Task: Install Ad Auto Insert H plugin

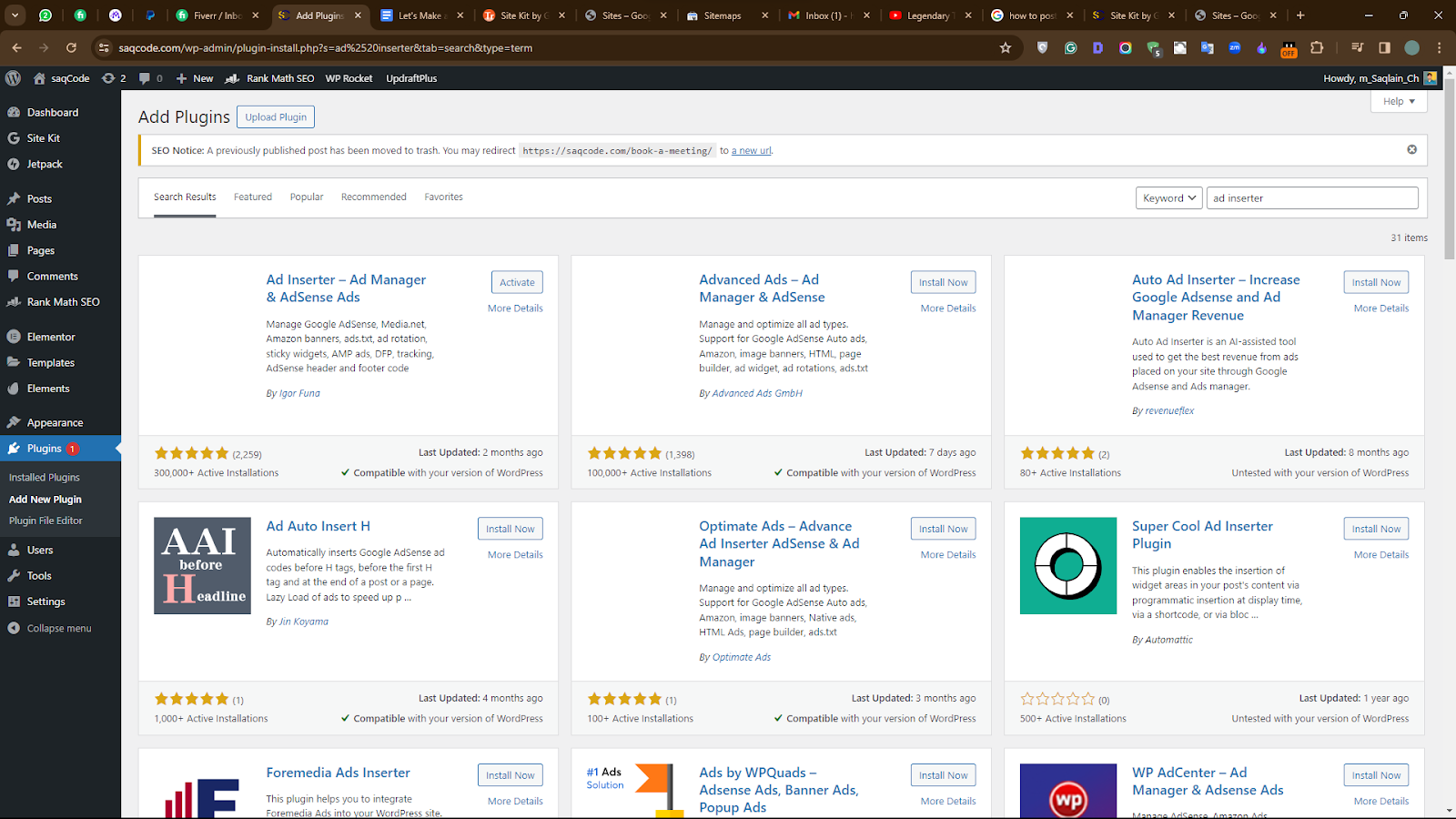Action: pos(510,529)
